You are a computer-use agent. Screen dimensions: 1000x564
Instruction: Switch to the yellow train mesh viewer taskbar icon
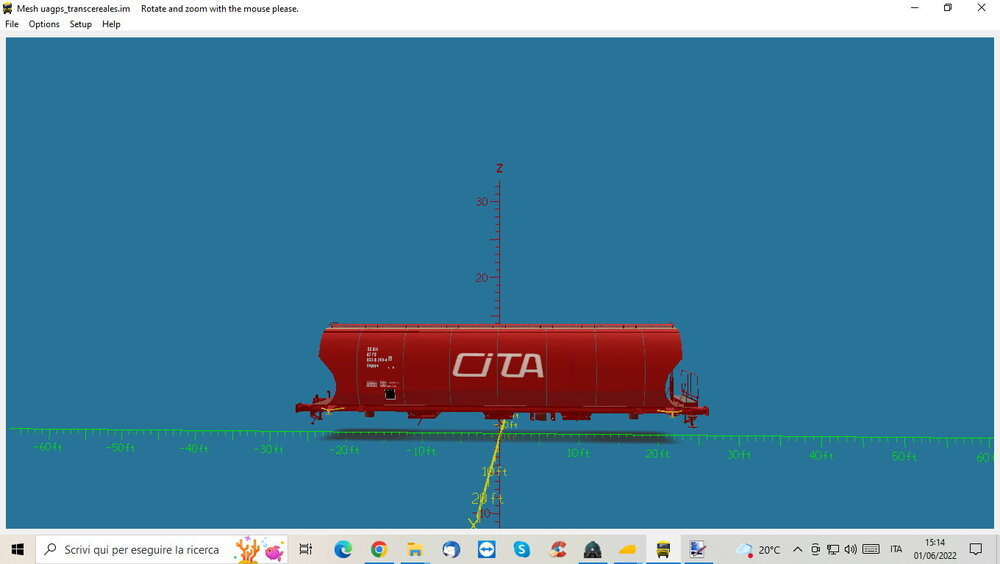(x=663, y=549)
